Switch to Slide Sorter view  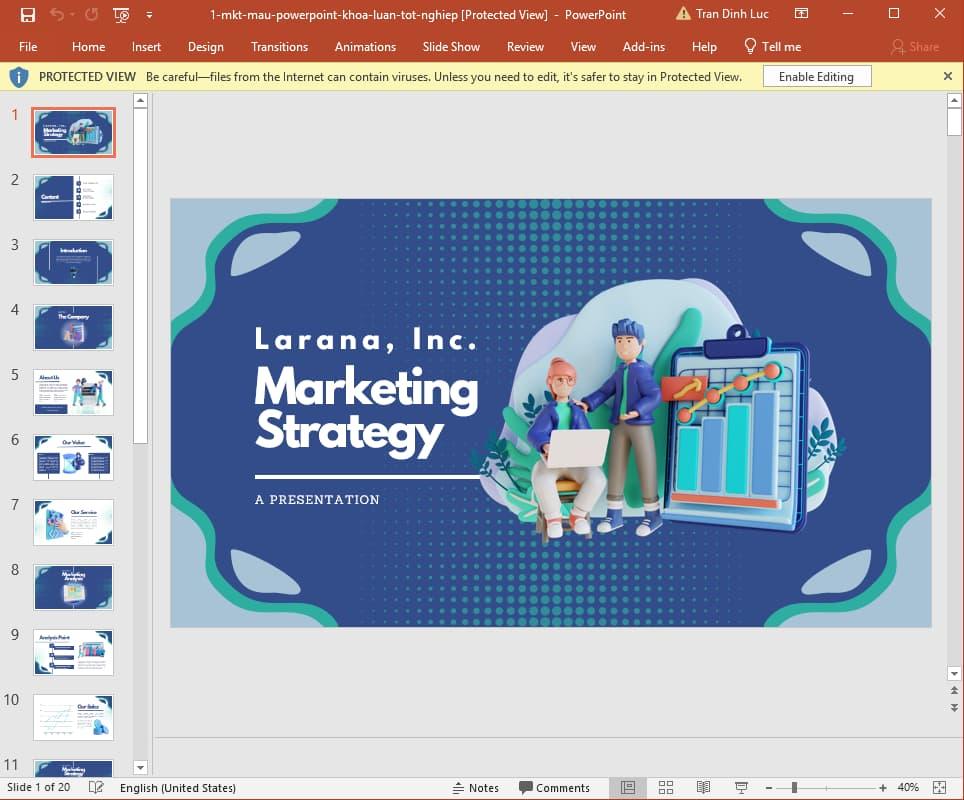[x=666, y=787]
